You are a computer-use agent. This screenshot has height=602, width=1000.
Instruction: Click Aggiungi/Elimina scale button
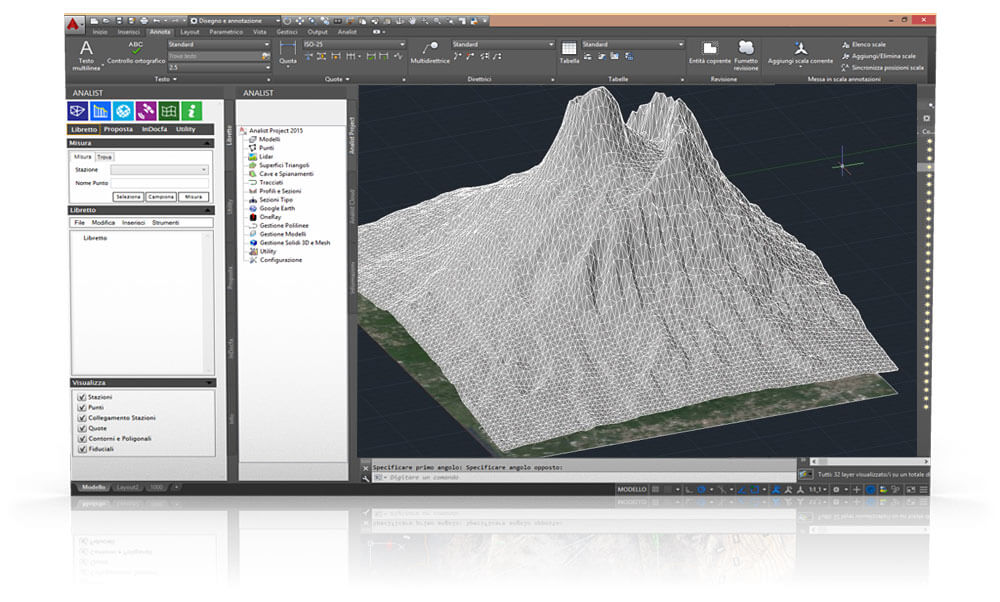[878, 56]
